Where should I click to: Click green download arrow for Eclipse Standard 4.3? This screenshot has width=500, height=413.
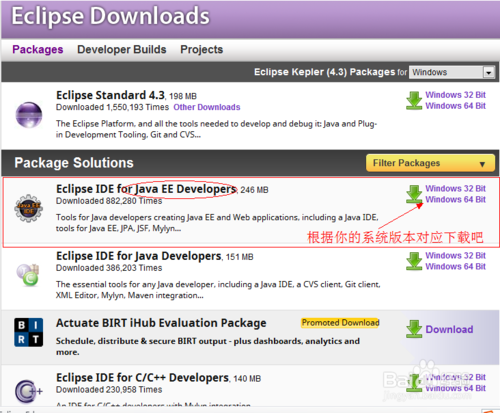point(414,100)
